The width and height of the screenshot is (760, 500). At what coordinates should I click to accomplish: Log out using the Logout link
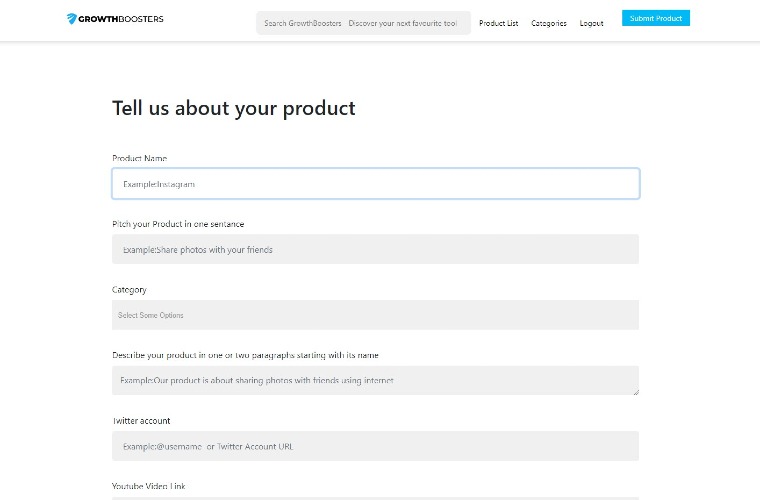pyautogui.click(x=591, y=23)
